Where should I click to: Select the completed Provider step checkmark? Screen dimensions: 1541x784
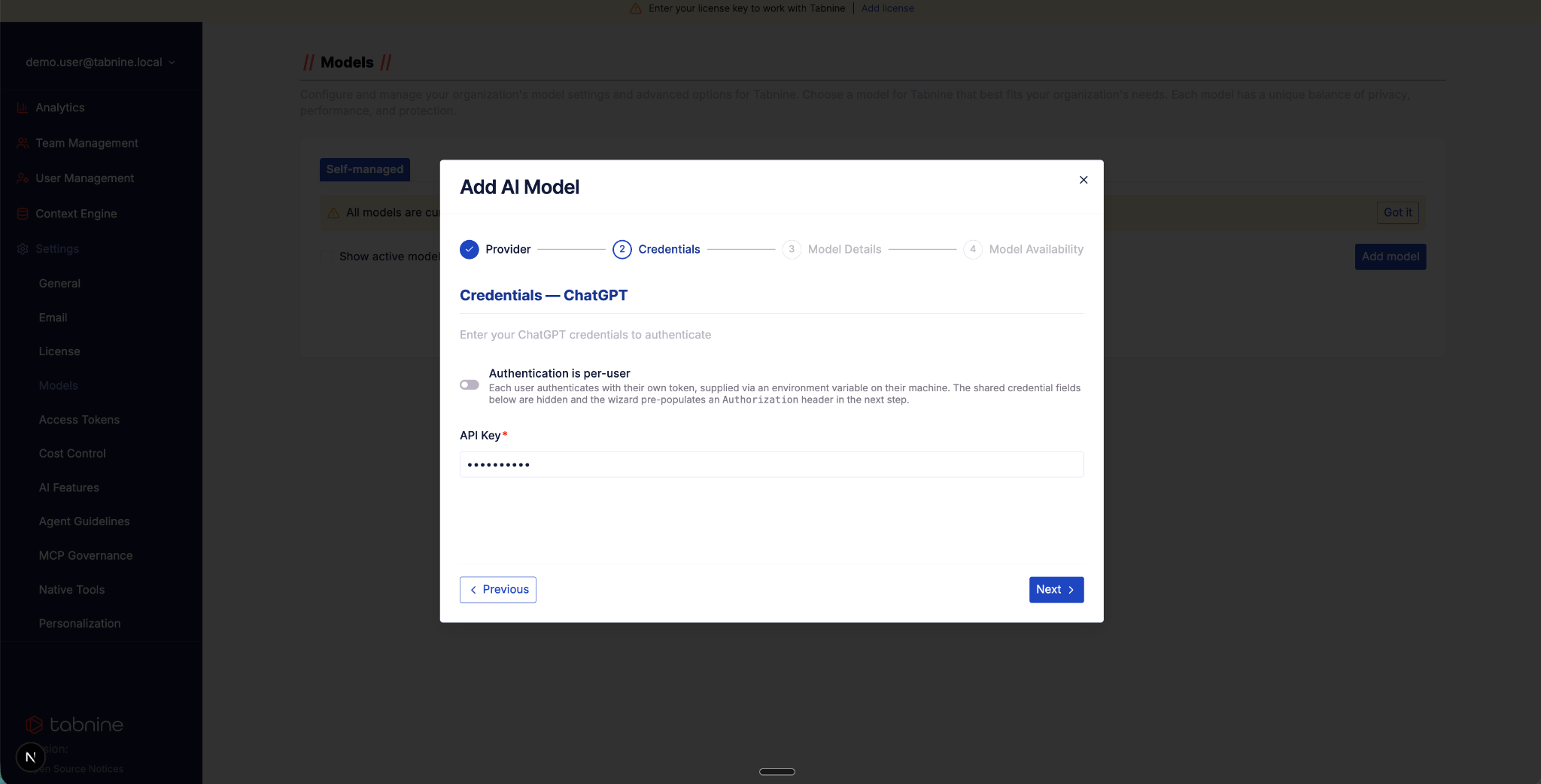pos(470,249)
